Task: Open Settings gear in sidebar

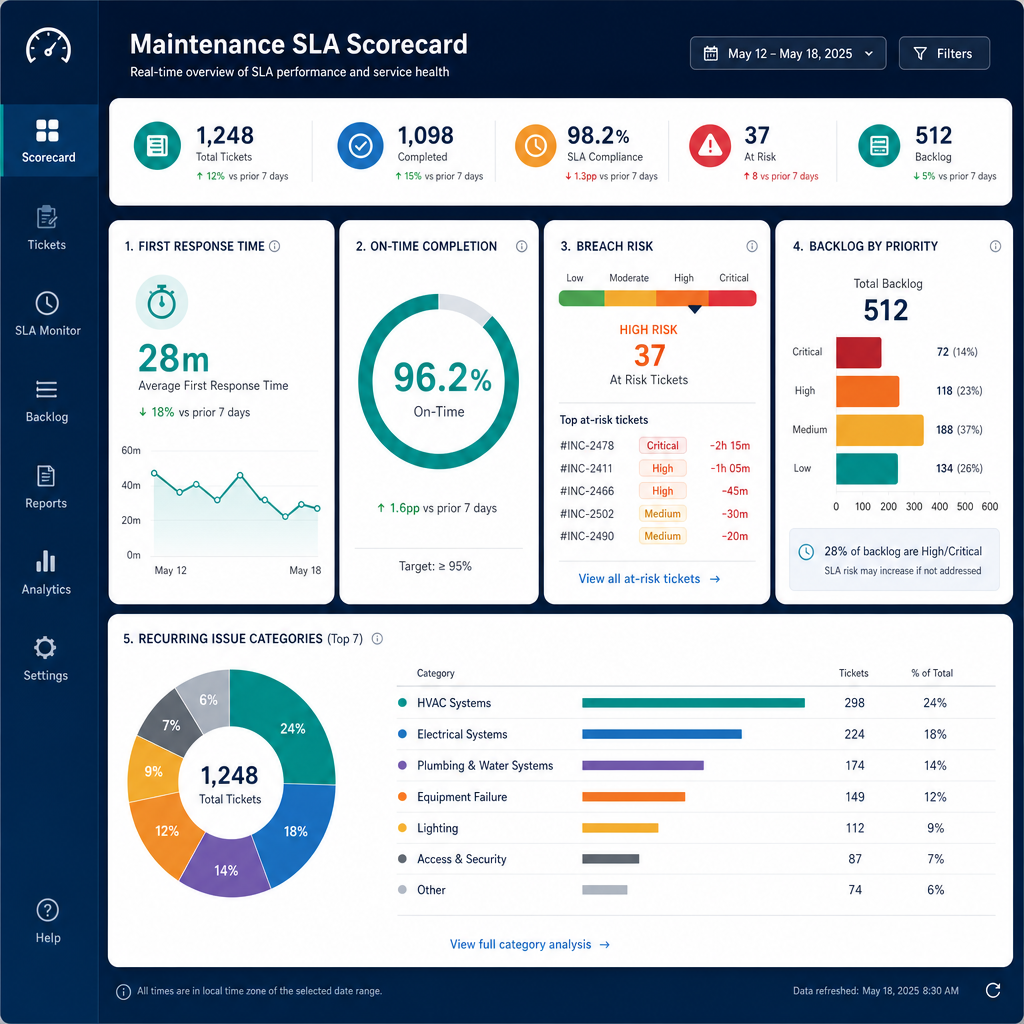Action: (45, 658)
